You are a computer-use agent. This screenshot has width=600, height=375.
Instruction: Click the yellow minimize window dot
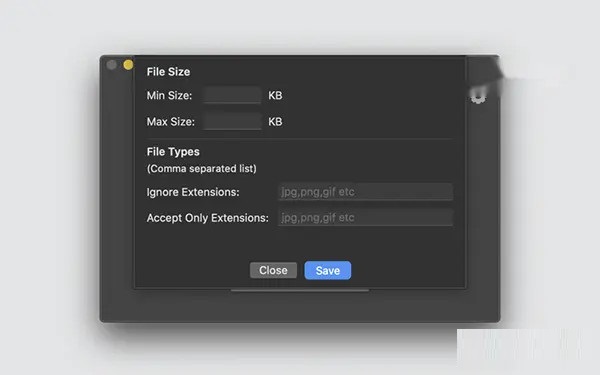(x=128, y=65)
